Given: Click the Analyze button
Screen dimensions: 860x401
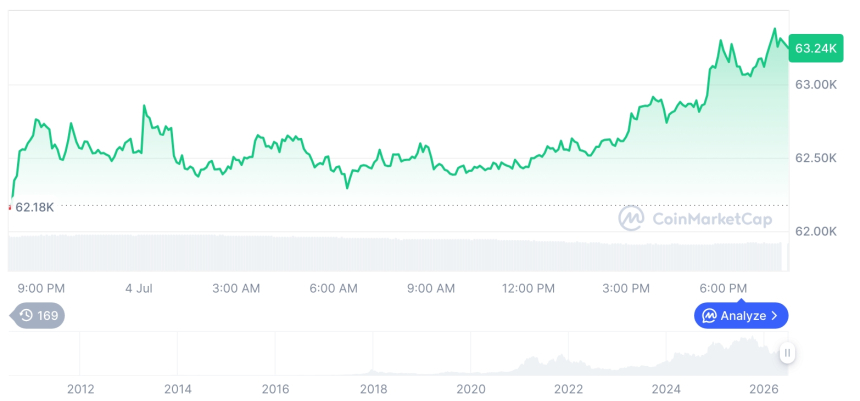Looking at the screenshot, I should (741, 315).
